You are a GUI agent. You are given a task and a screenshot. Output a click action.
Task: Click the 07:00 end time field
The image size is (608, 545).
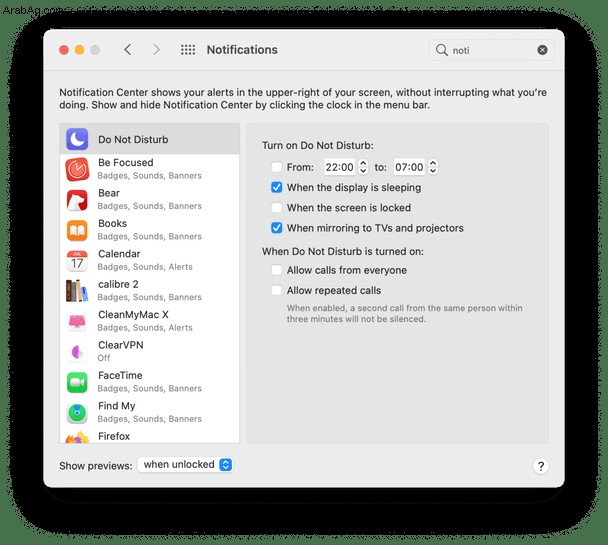409,167
